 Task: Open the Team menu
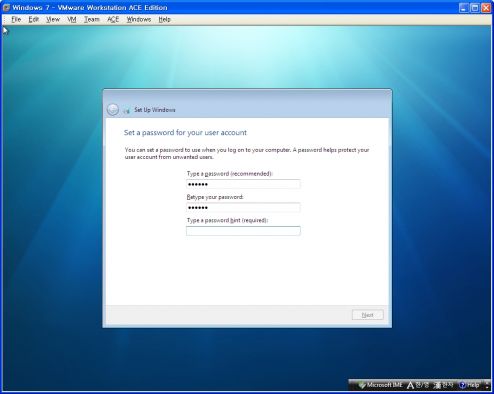[x=92, y=20]
